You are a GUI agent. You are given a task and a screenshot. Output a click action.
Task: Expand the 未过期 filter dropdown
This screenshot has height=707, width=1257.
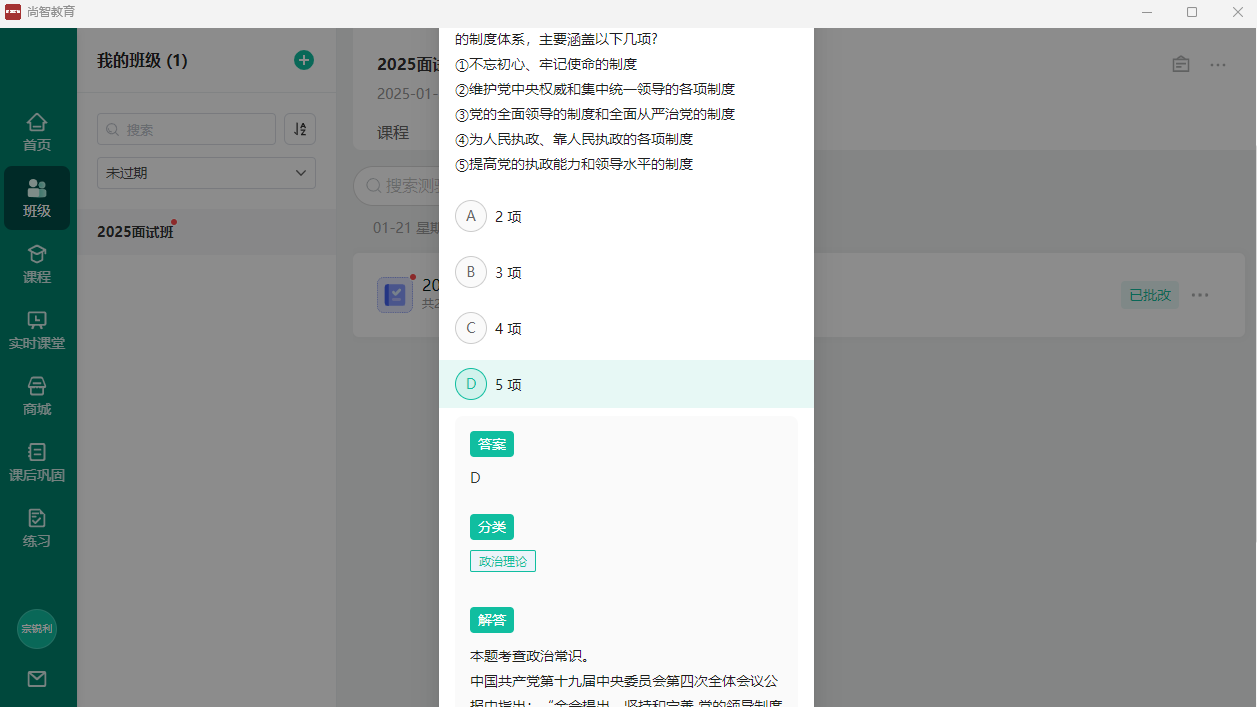coord(206,173)
